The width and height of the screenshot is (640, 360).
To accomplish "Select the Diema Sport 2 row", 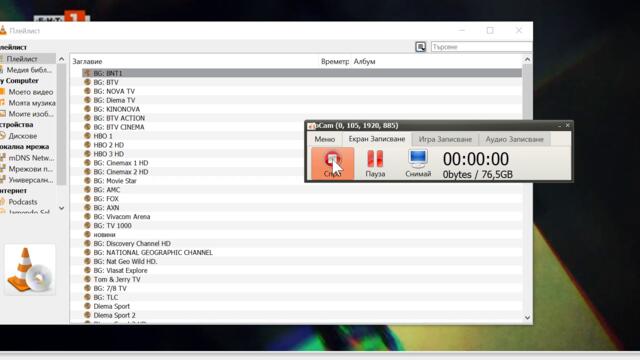I will point(302,316).
